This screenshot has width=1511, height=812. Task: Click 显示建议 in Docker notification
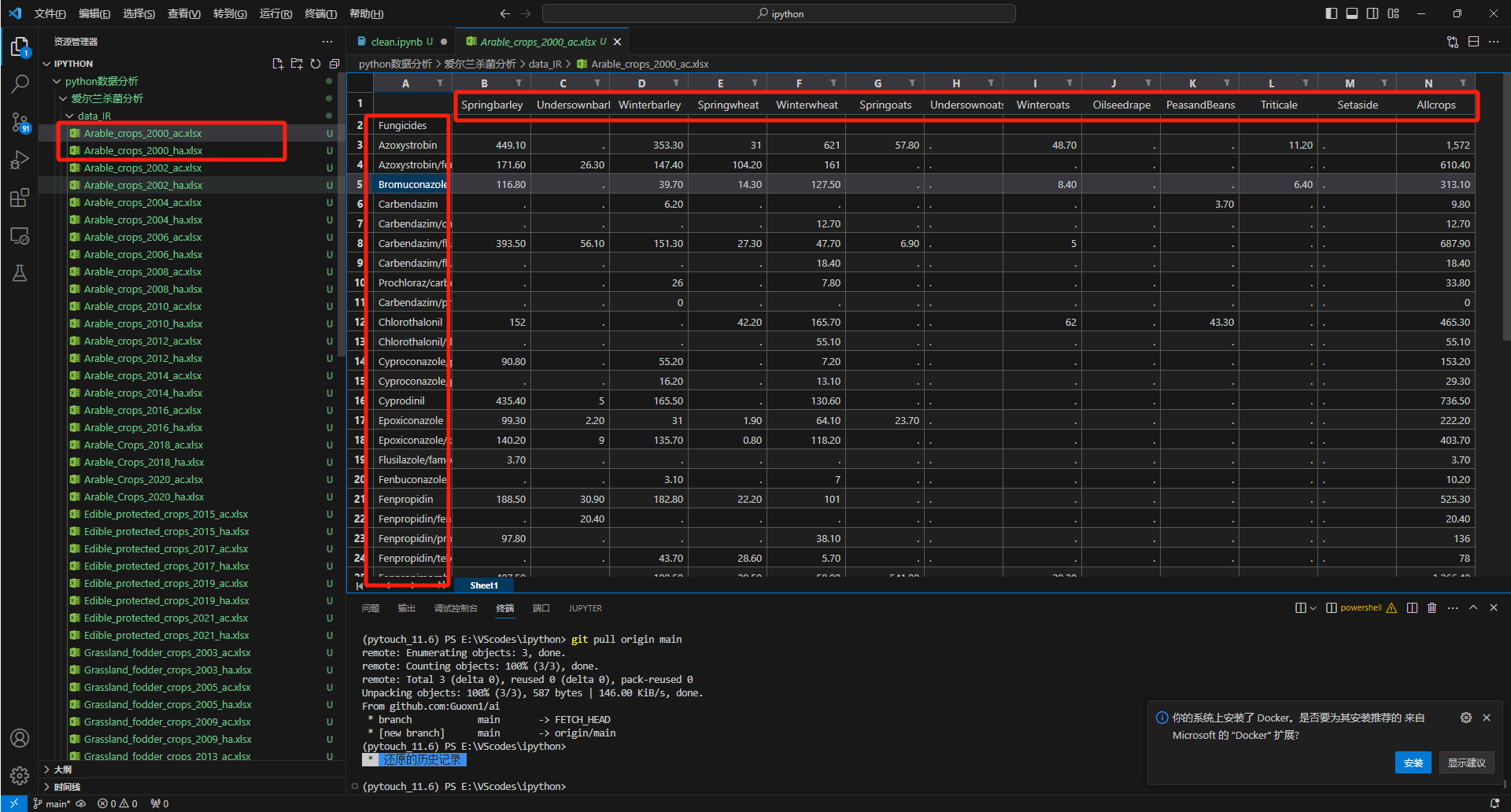pos(1467,762)
